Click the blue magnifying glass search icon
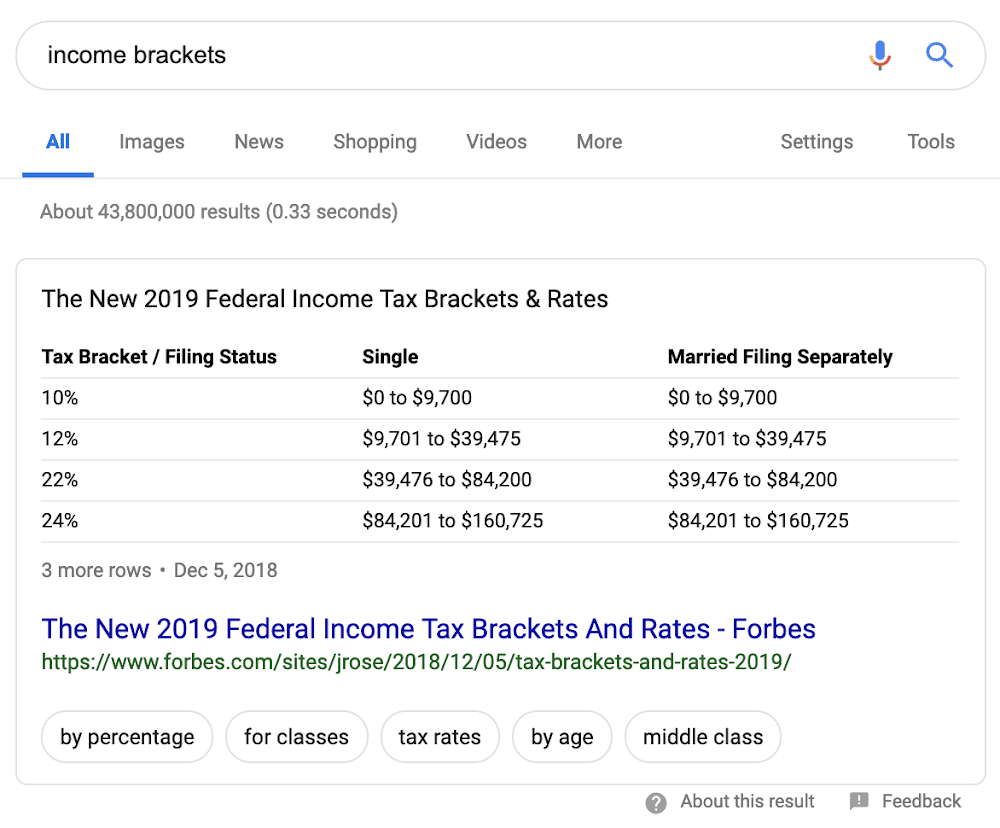This screenshot has width=1000, height=828. click(x=939, y=55)
